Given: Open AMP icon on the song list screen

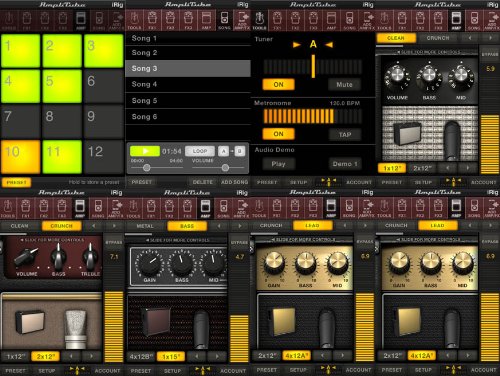Looking at the screenshot, I should (x=206, y=20).
